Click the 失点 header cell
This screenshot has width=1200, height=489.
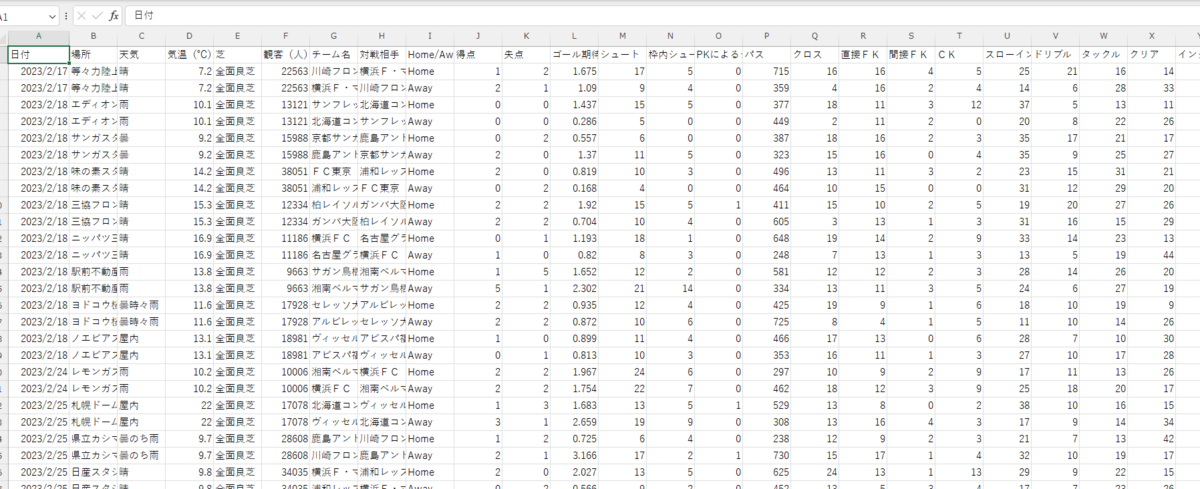526,53
